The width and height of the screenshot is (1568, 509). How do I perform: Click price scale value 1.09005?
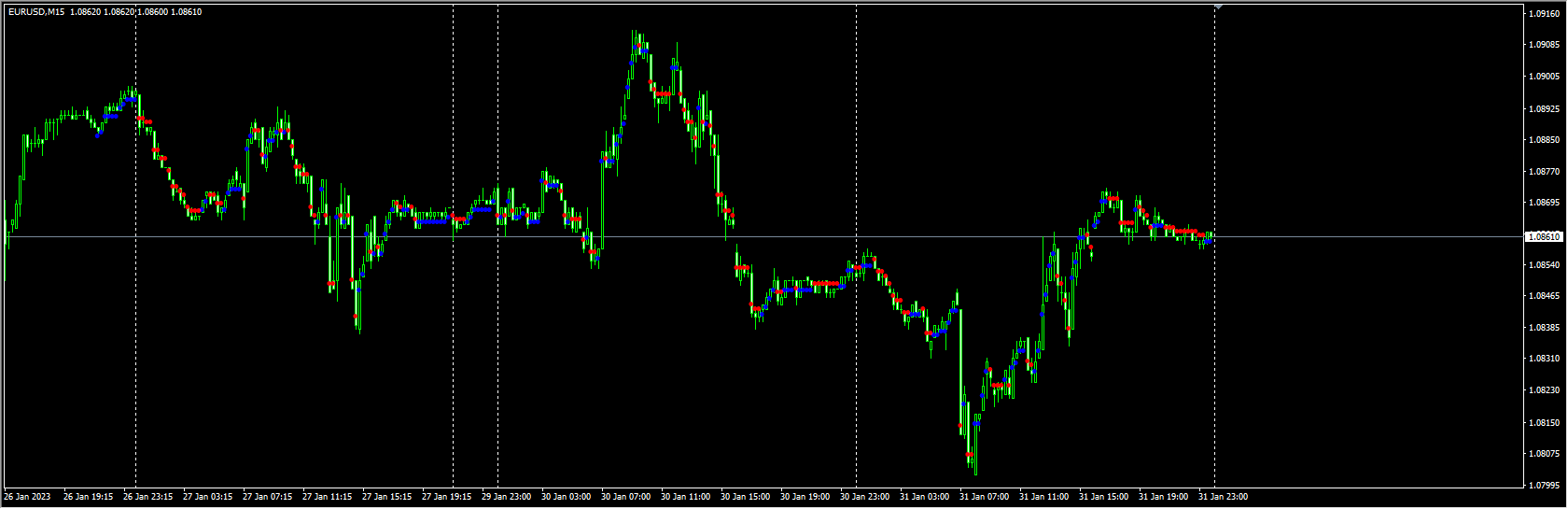click(x=1546, y=77)
